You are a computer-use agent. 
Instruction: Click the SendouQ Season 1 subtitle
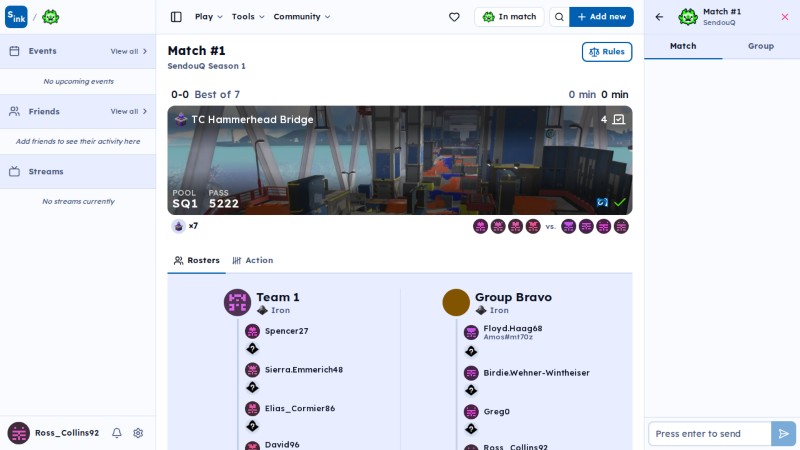pyautogui.click(x=207, y=66)
